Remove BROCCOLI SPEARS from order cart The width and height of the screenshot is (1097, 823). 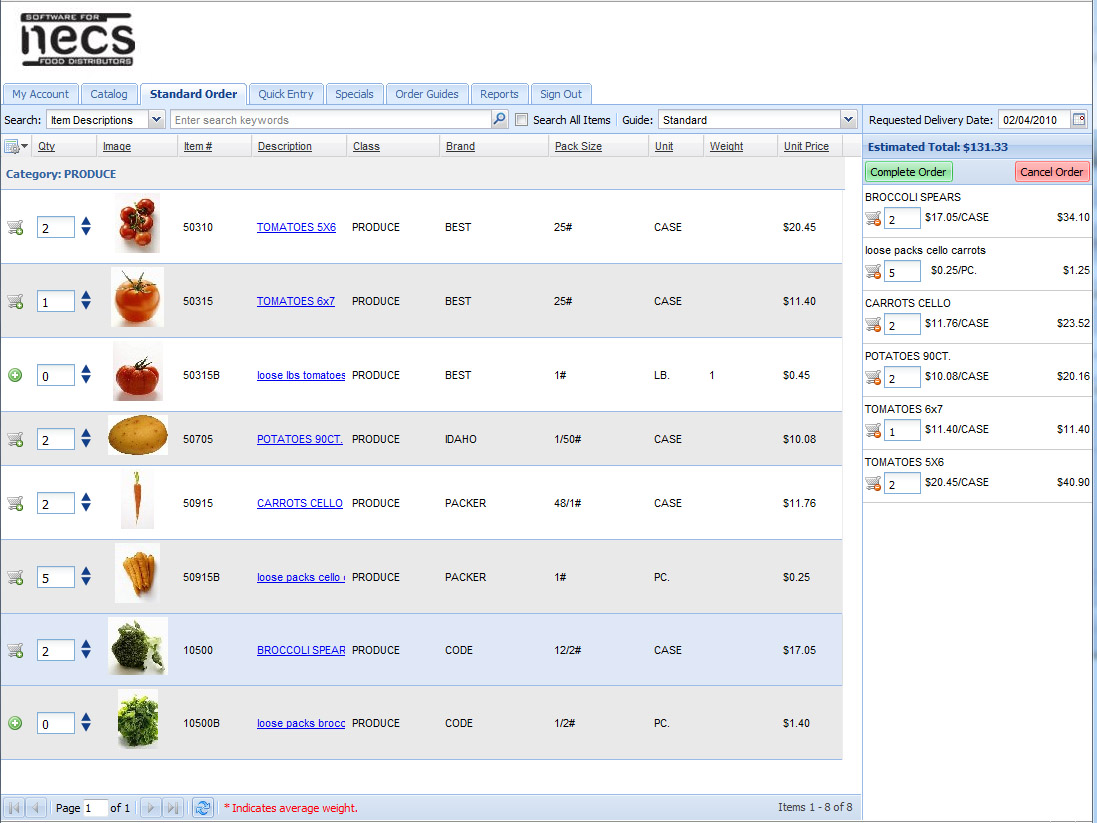(x=873, y=218)
